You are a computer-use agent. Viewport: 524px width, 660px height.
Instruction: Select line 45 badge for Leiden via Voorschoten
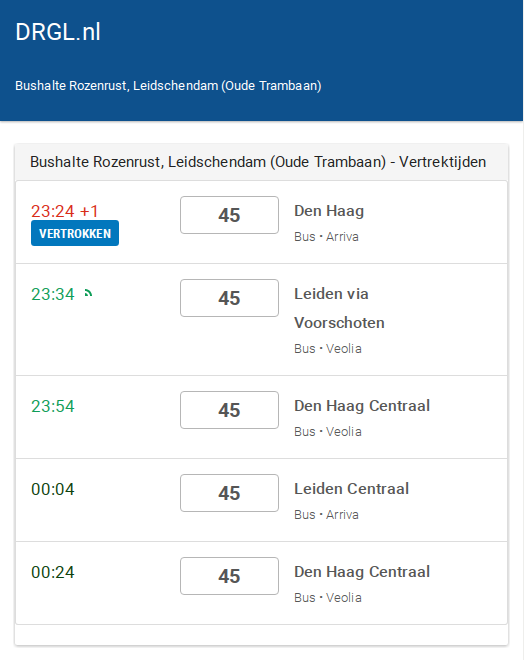[x=229, y=298]
